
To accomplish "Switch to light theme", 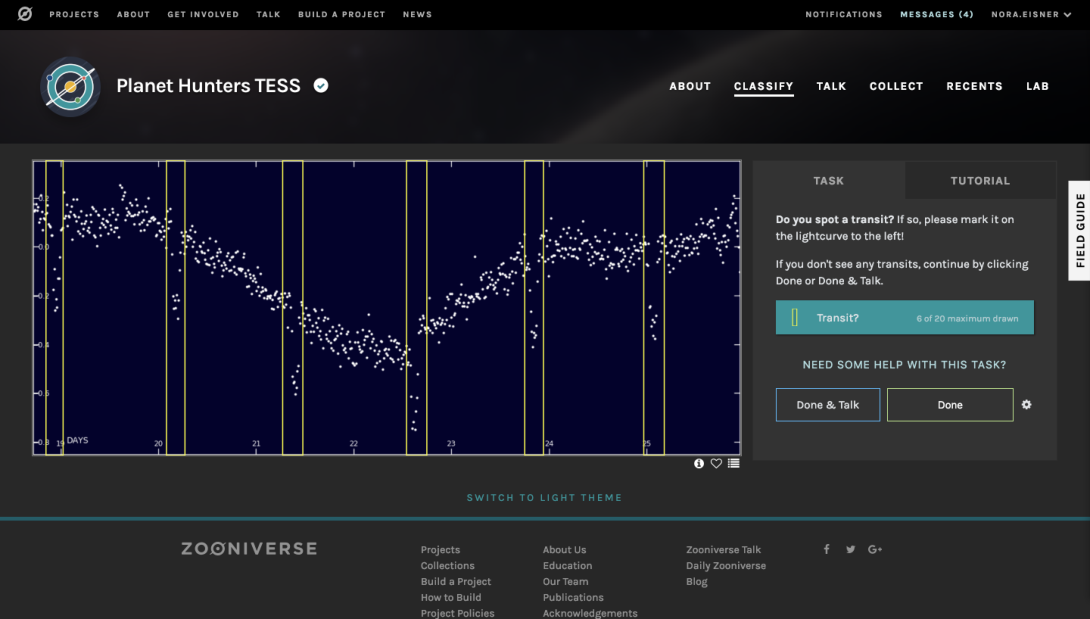I will (x=544, y=497).
